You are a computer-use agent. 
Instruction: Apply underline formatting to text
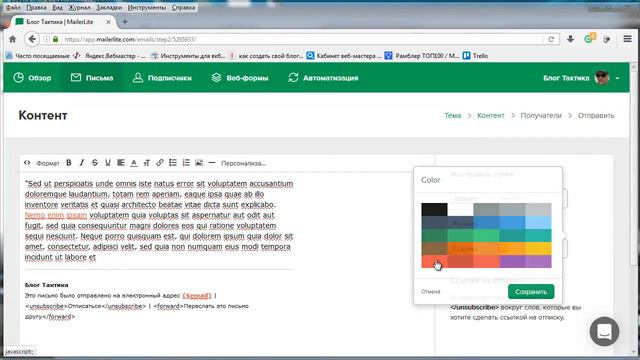pyautogui.click(x=108, y=163)
